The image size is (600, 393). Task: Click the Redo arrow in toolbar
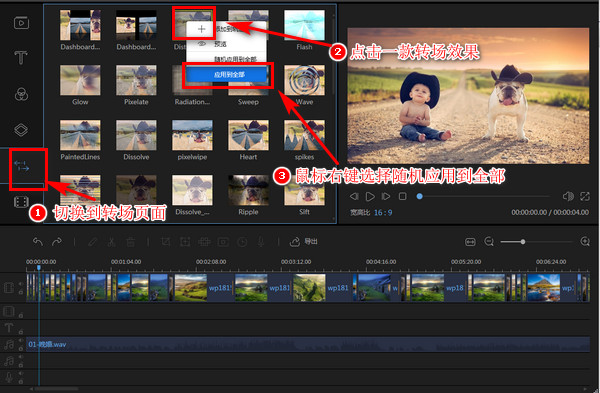click(x=57, y=241)
